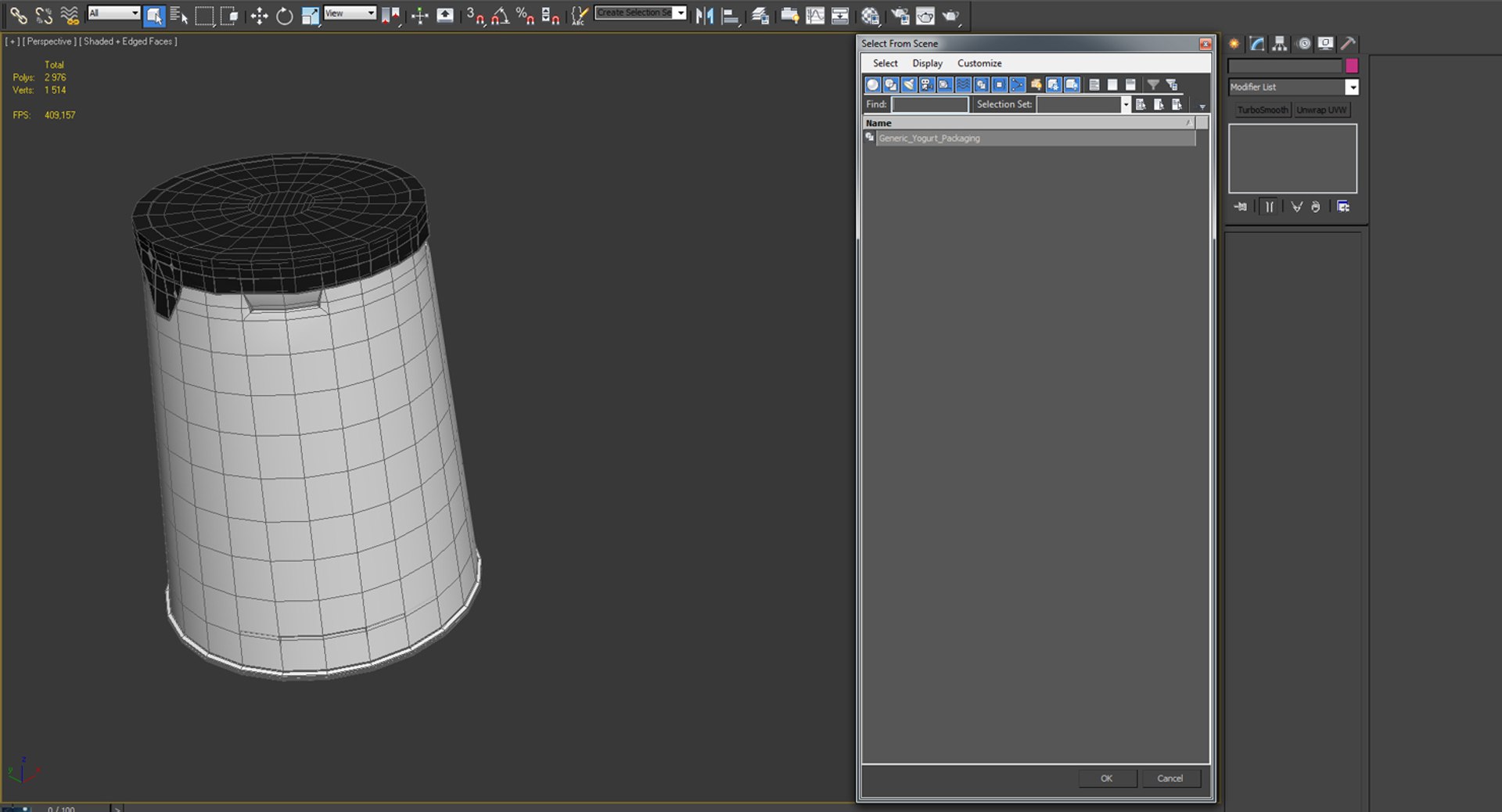Click the OK button
The height and width of the screenshot is (812, 1502).
click(1106, 778)
